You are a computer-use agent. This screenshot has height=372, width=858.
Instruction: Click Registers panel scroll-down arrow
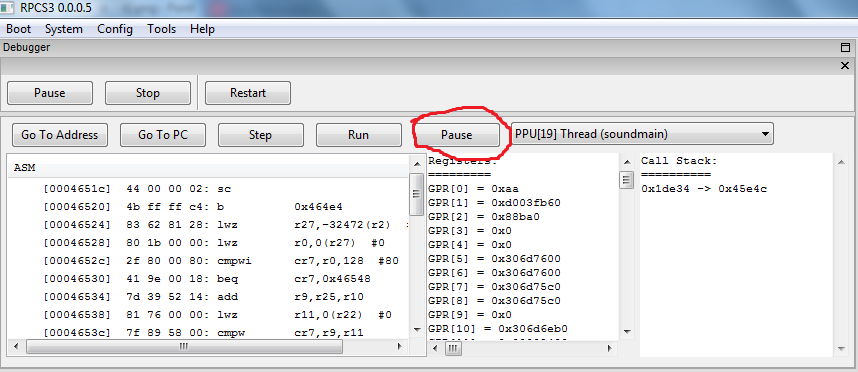[627, 332]
